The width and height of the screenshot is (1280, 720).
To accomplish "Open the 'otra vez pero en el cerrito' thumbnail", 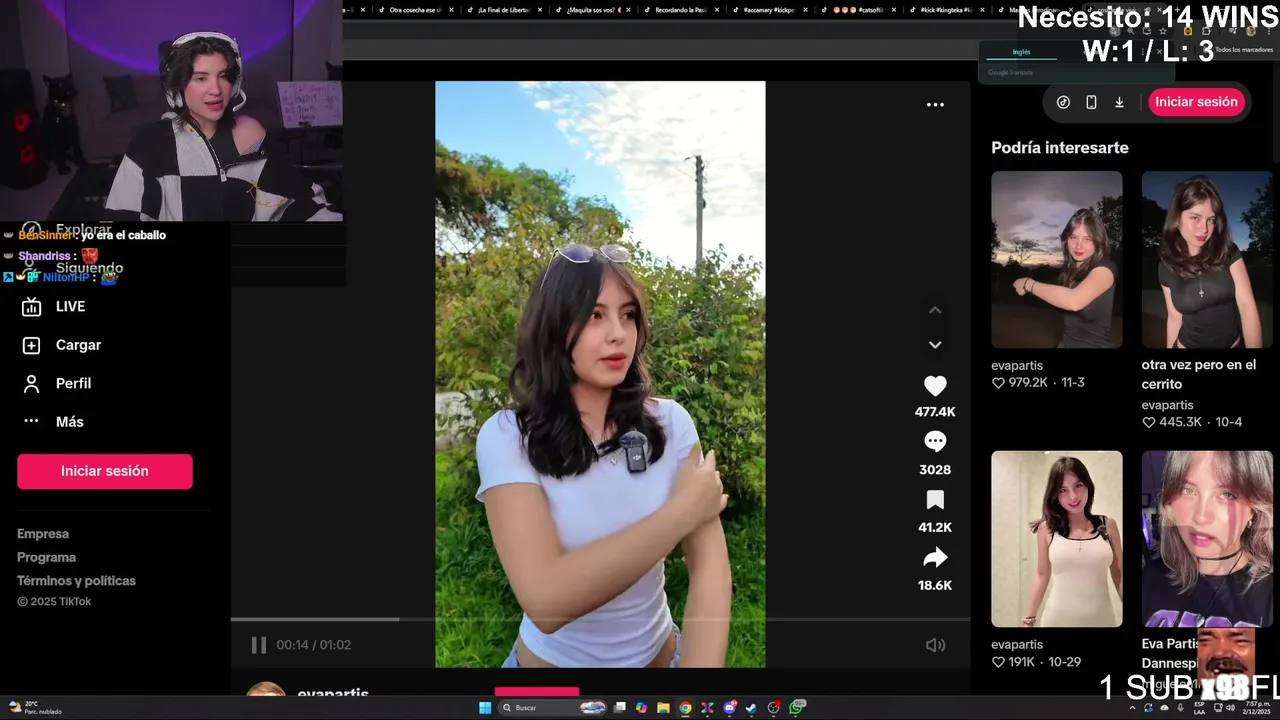I will [x=1207, y=259].
